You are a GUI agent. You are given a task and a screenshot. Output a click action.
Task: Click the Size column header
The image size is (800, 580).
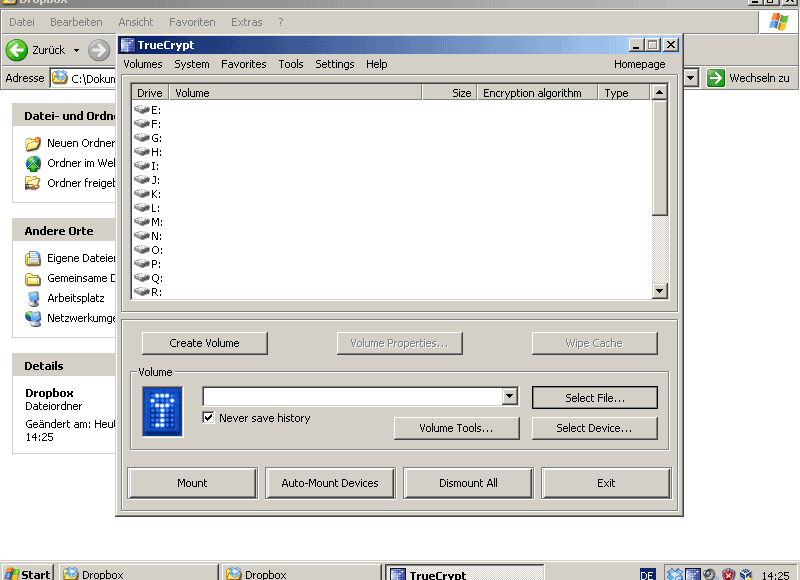[x=449, y=93]
